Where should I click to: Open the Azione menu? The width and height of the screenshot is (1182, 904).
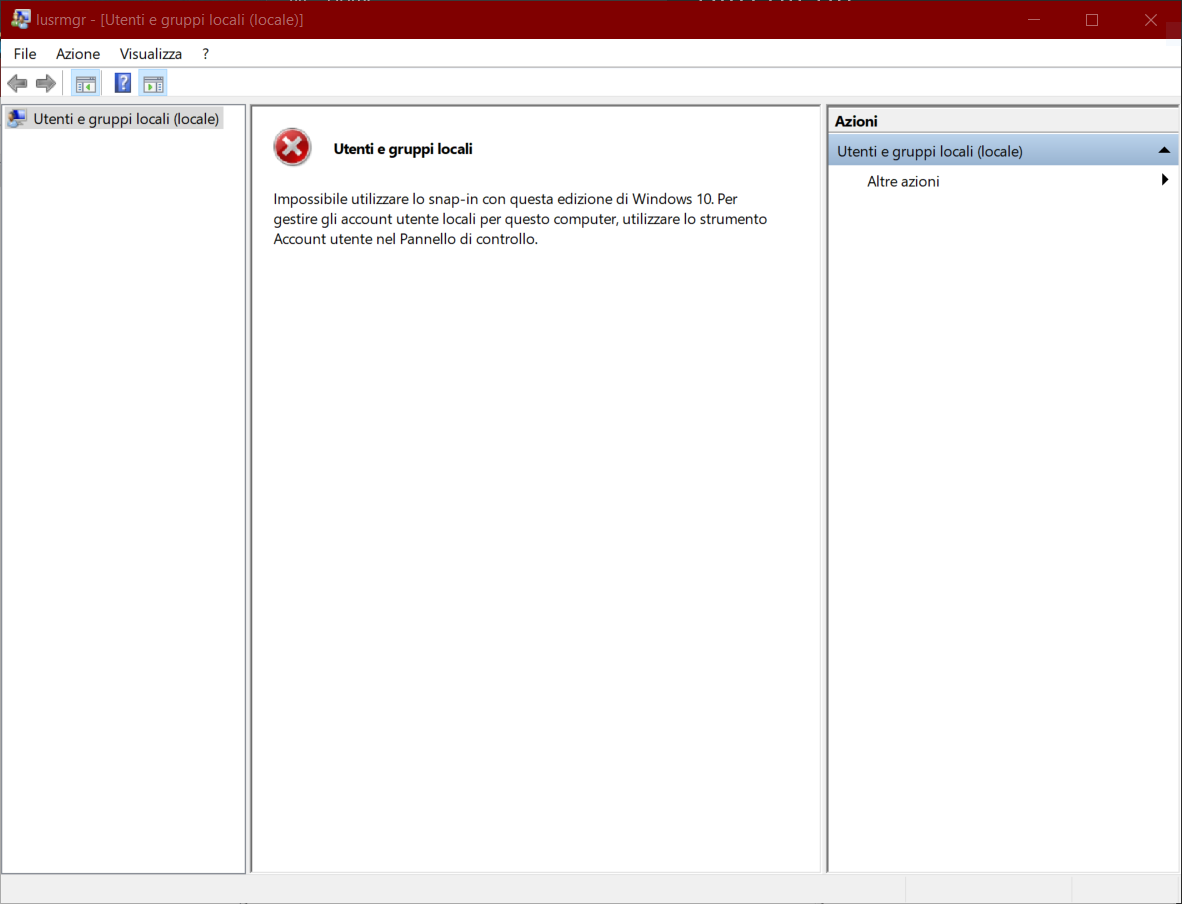coord(78,54)
